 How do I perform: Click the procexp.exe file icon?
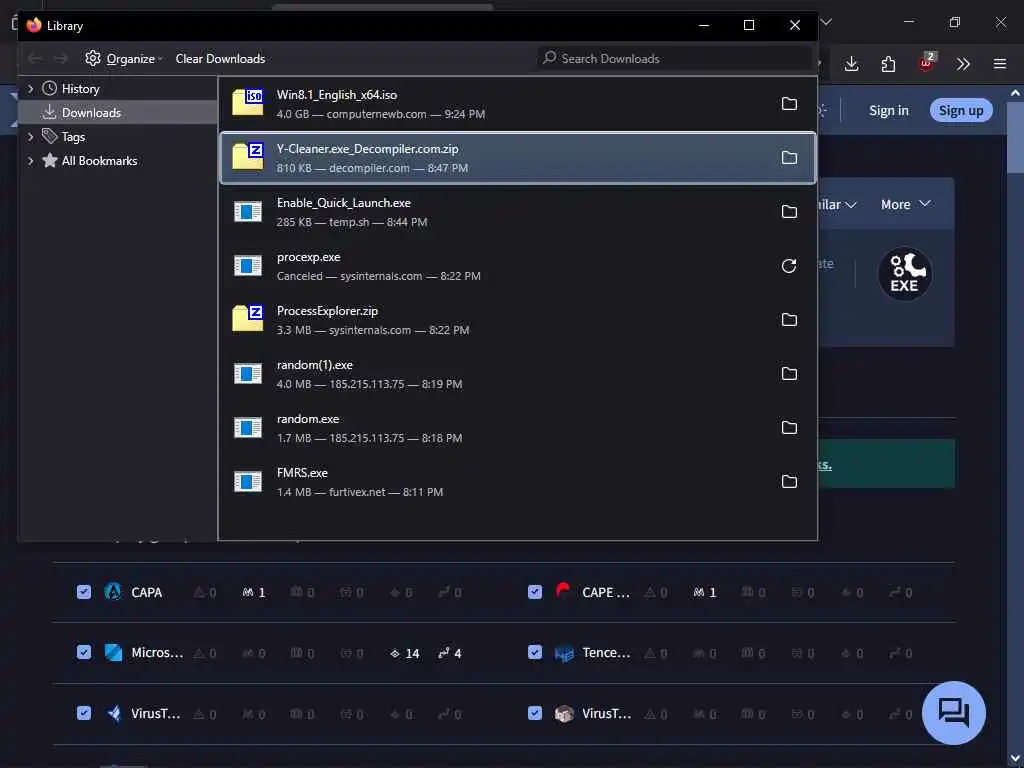pyautogui.click(x=248, y=266)
